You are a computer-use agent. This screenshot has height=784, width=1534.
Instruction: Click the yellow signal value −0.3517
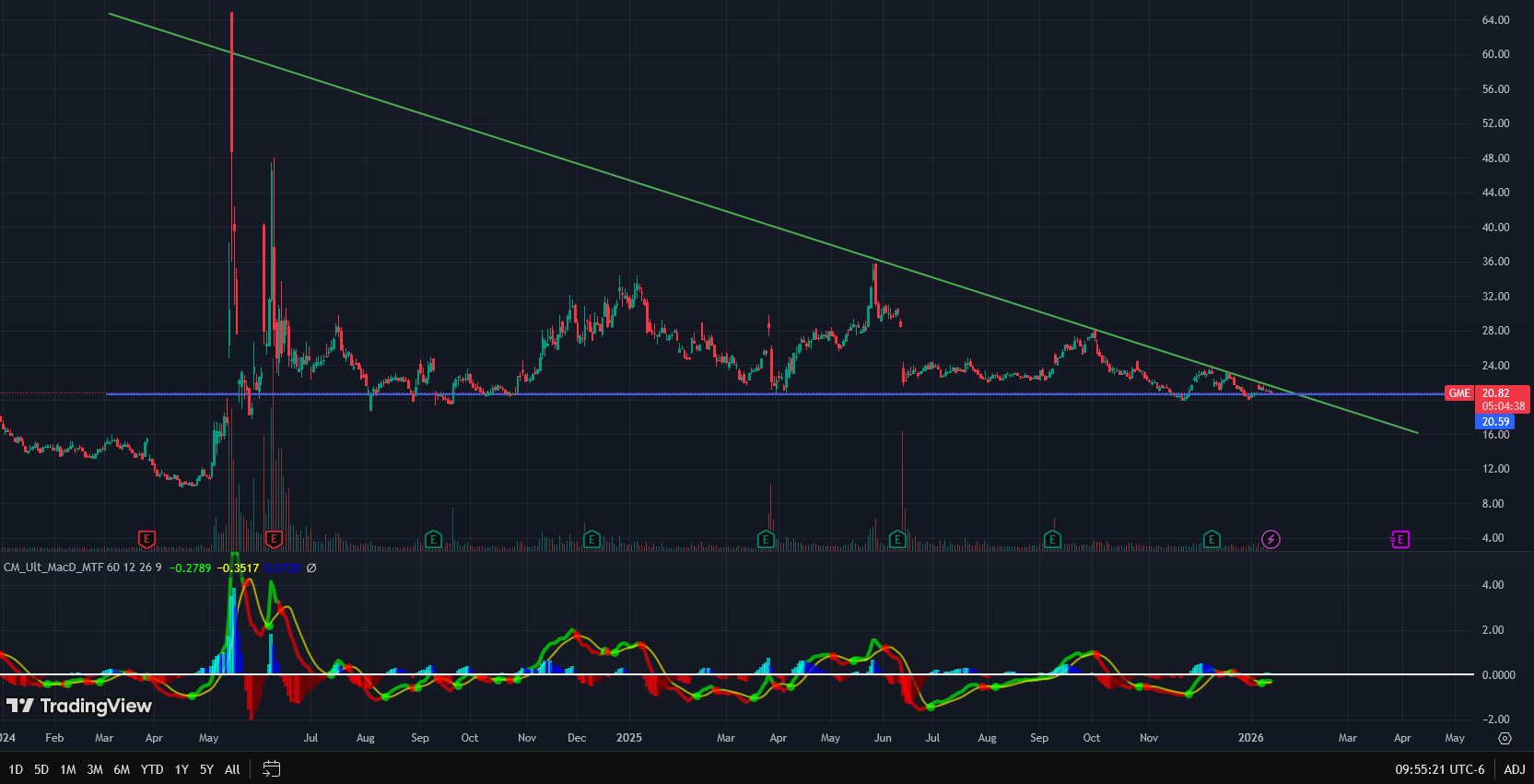[x=238, y=568]
